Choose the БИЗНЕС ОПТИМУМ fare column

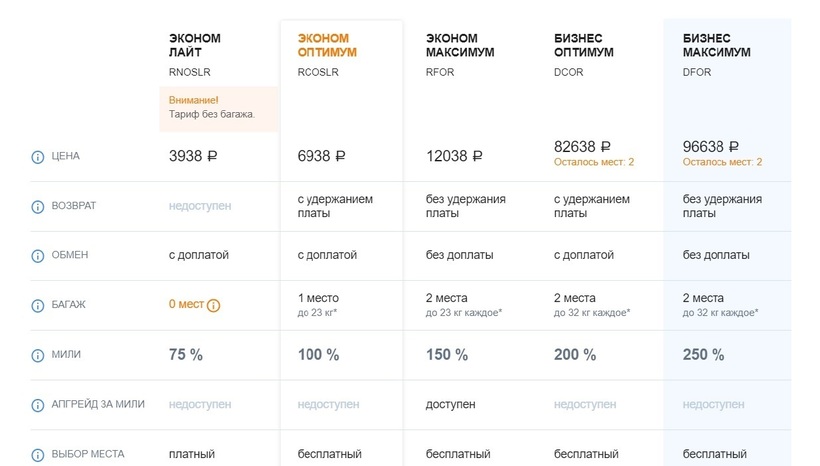point(583,45)
